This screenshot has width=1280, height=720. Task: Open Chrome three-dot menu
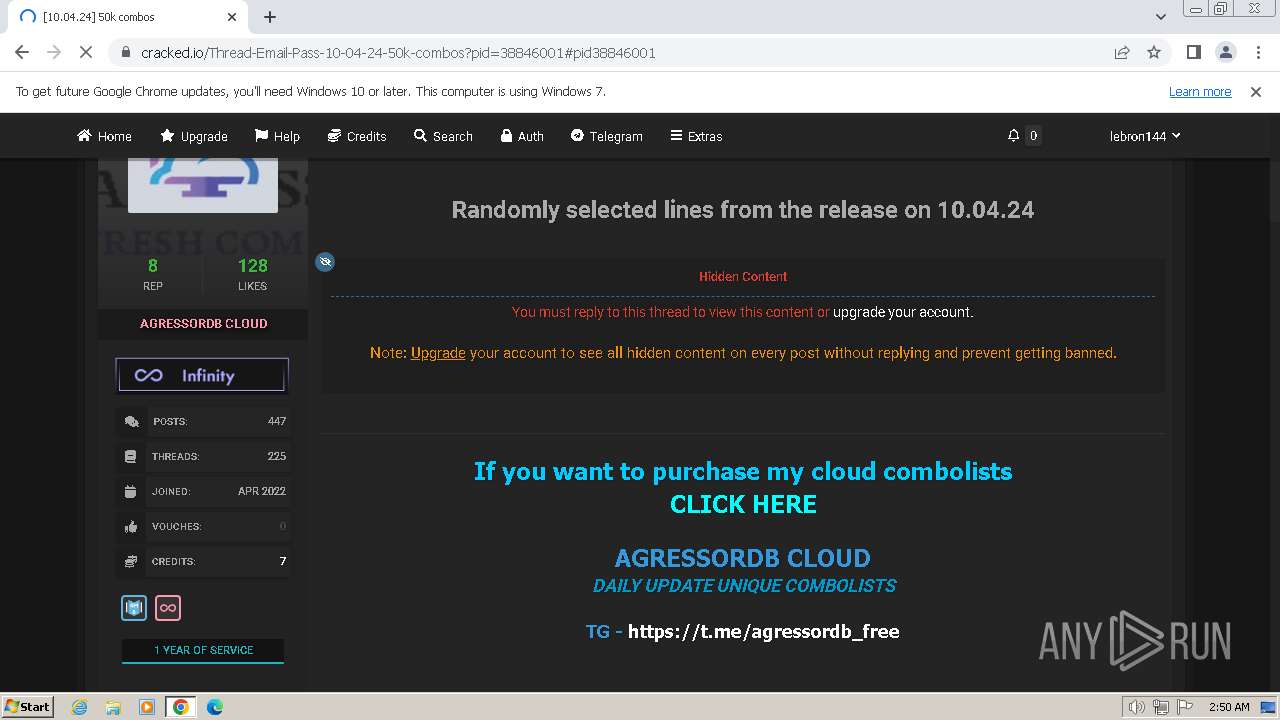(1257, 53)
